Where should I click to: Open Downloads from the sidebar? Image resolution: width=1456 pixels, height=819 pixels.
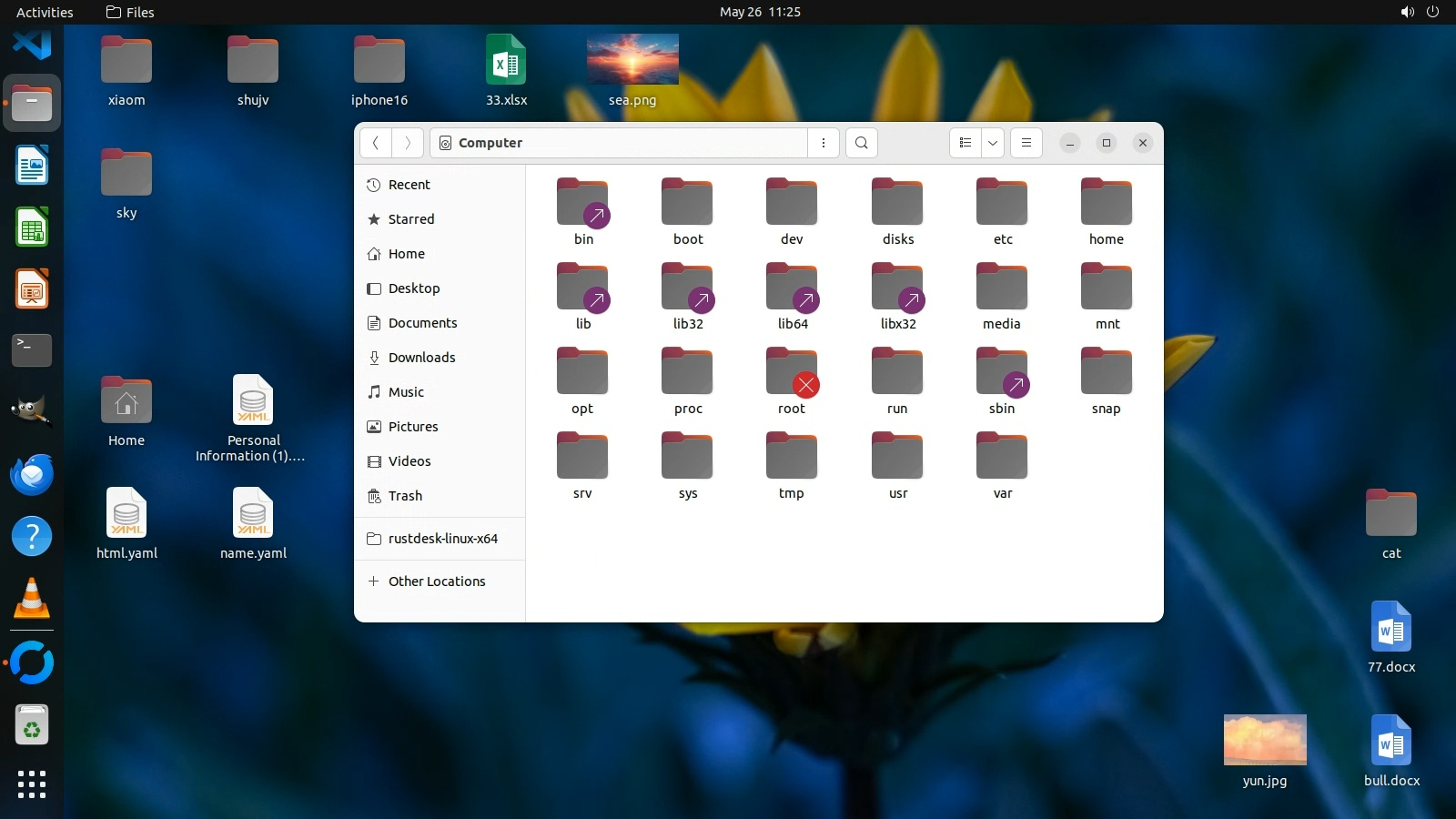tap(421, 358)
